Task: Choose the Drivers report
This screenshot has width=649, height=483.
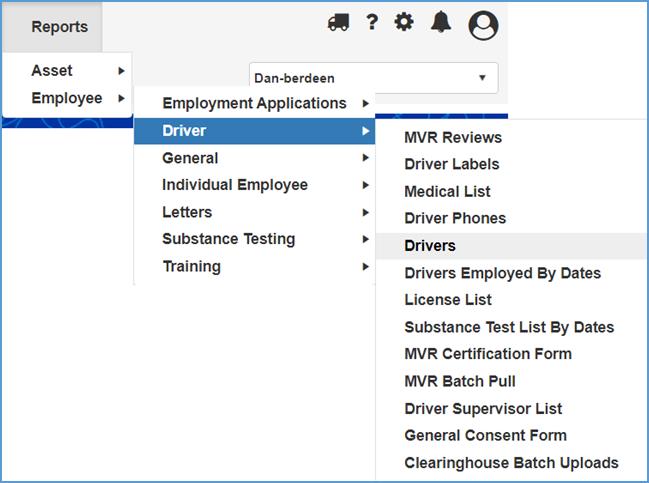Action: (430, 246)
